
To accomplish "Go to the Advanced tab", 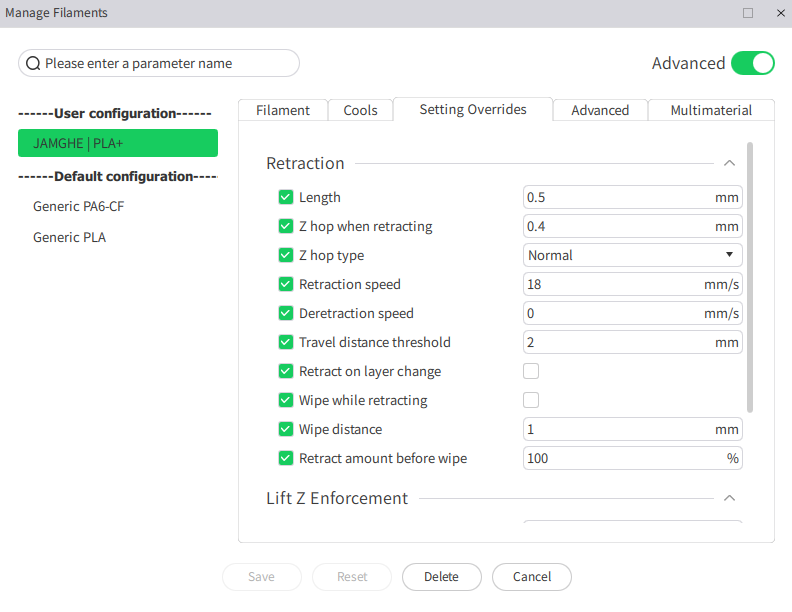I will pyautogui.click(x=600, y=110).
